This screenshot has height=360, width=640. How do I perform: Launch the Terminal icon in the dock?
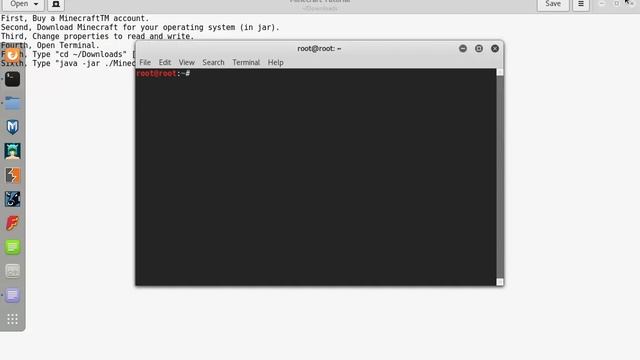point(12,79)
